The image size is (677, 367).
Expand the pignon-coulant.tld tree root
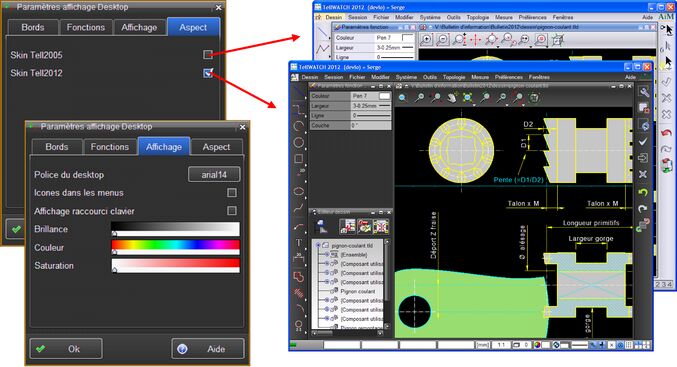point(318,245)
